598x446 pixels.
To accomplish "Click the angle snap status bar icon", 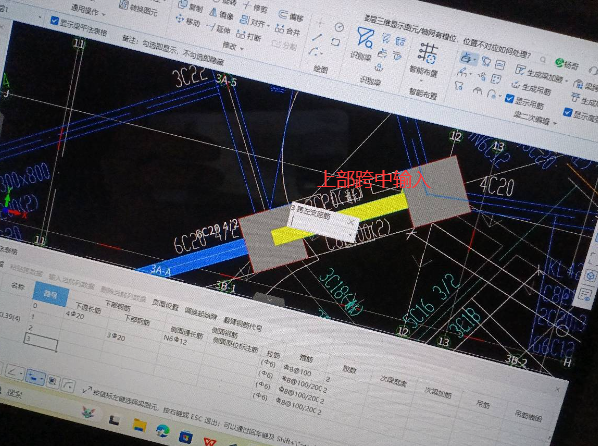I will click(x=14, y=372).
